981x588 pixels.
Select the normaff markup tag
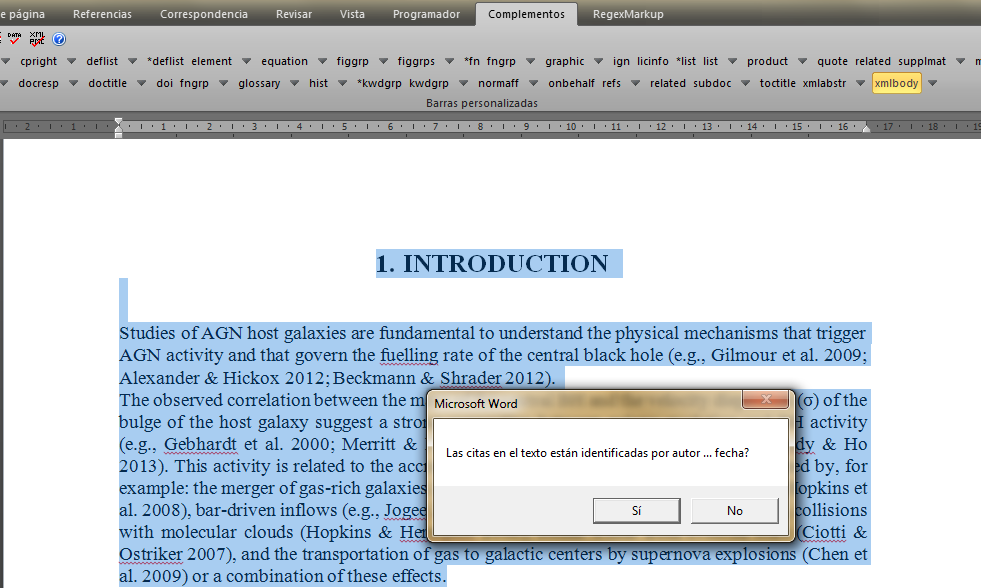(x=498, y=83)
